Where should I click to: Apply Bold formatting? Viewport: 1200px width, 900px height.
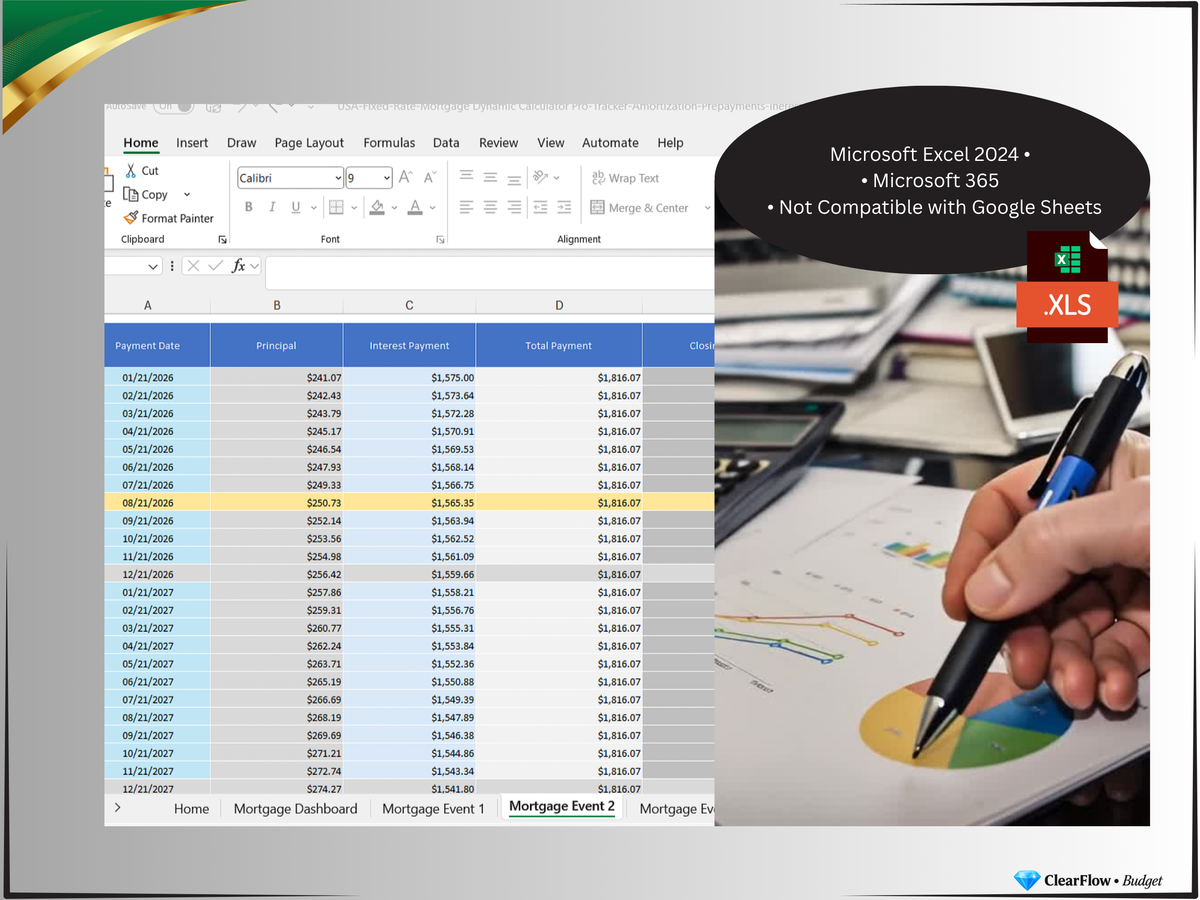coord(249,207)
